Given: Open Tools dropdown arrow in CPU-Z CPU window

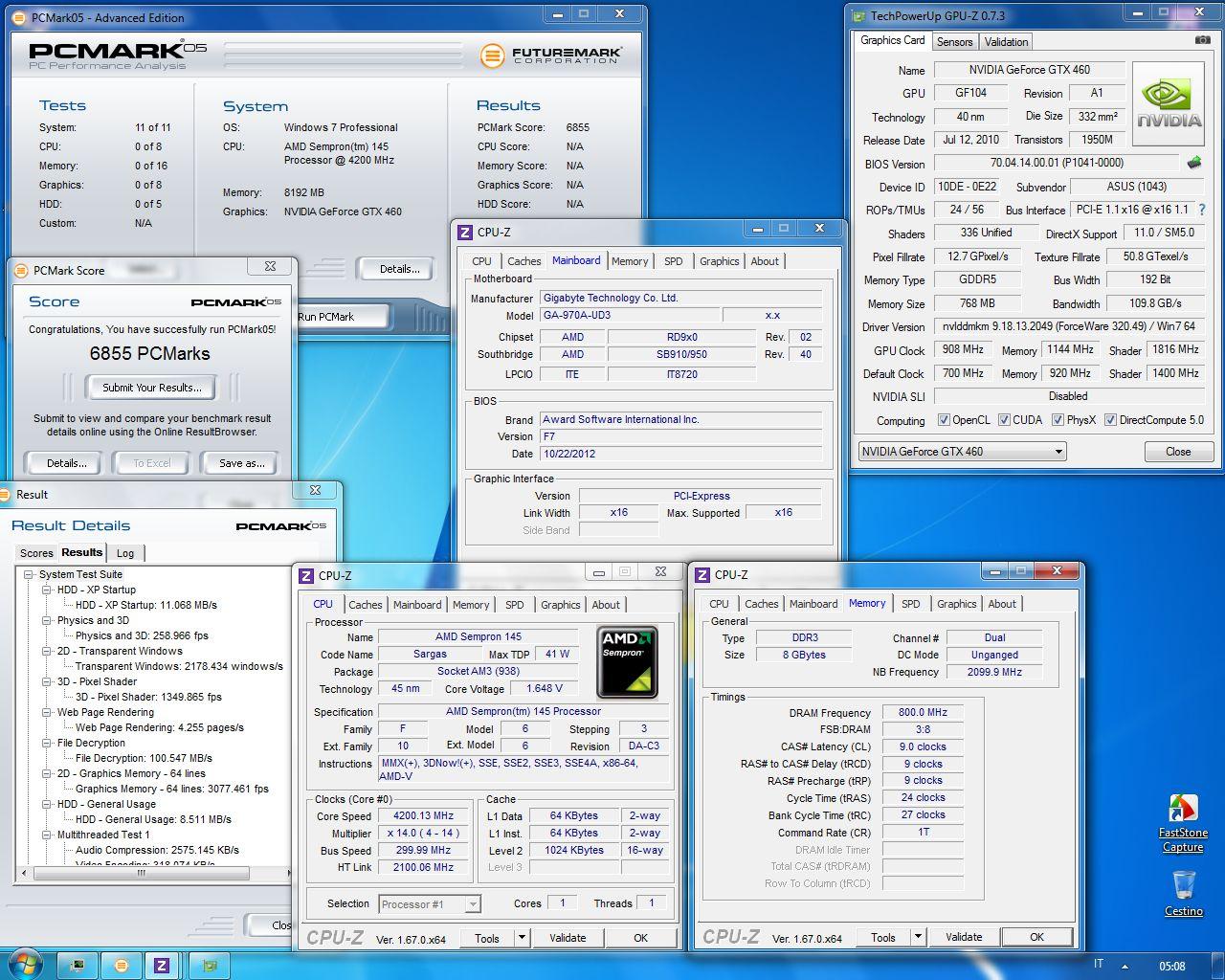Looking at the screenshot, I should 522,938.
